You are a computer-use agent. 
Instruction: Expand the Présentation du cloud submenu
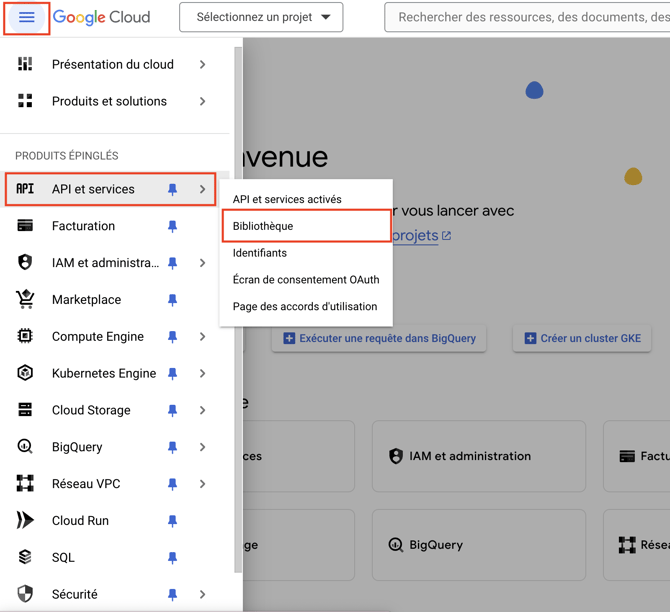202,65
